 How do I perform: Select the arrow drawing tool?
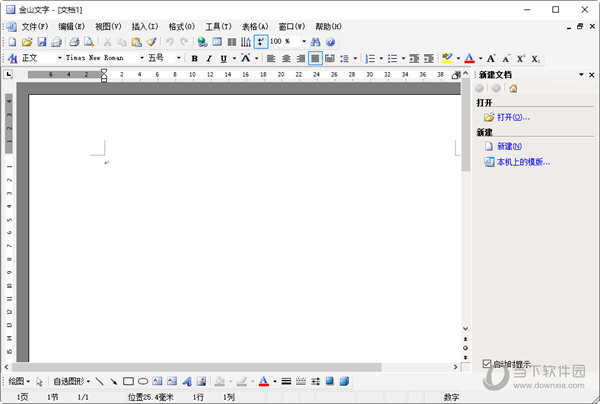click(114, 381)
